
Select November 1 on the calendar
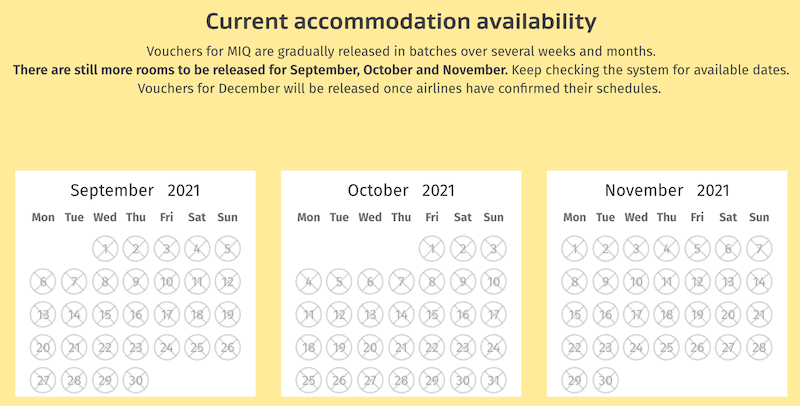pyautogui.click(x=575, y=249)
